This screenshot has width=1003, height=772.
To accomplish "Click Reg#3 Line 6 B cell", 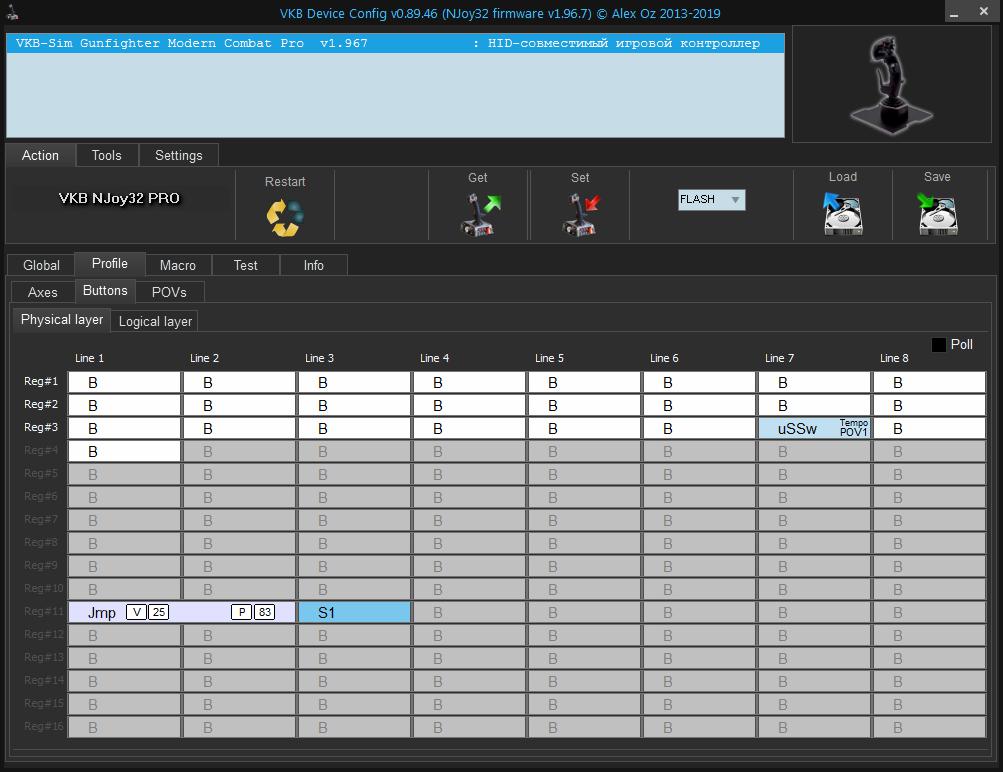I will tap(699, 429).
